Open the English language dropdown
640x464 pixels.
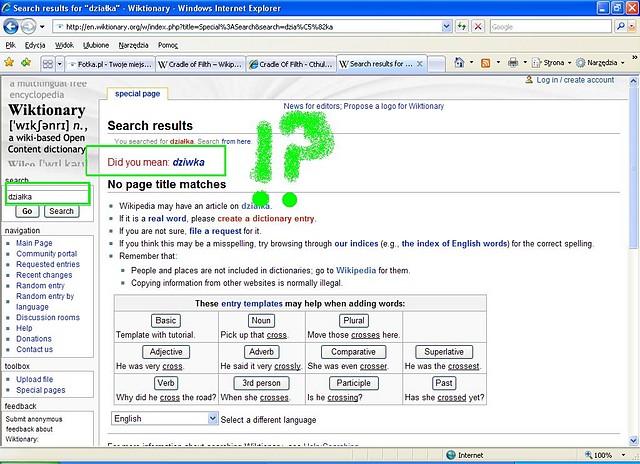164,419
